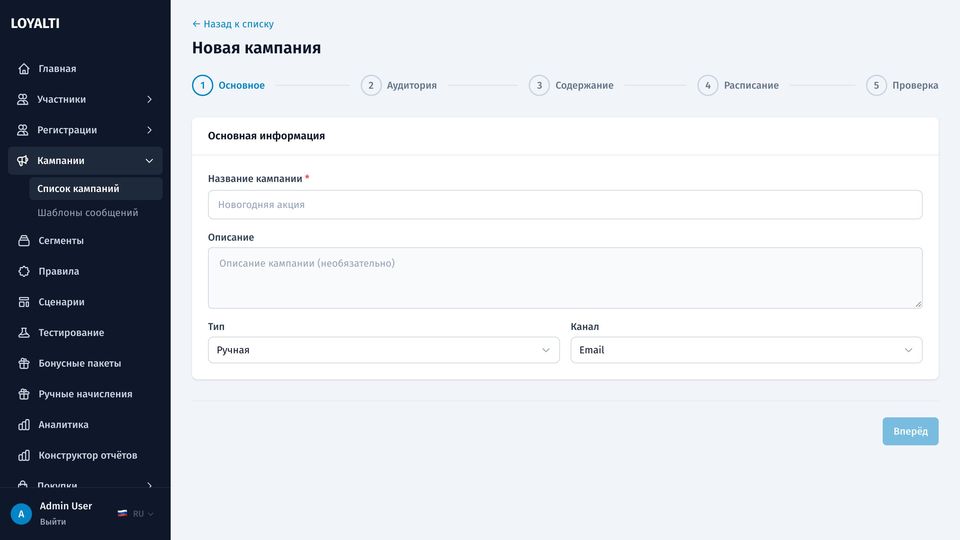Click the Выйти logout link
Image resolution: width=960 pixels, height=540 pixels.
53,522
